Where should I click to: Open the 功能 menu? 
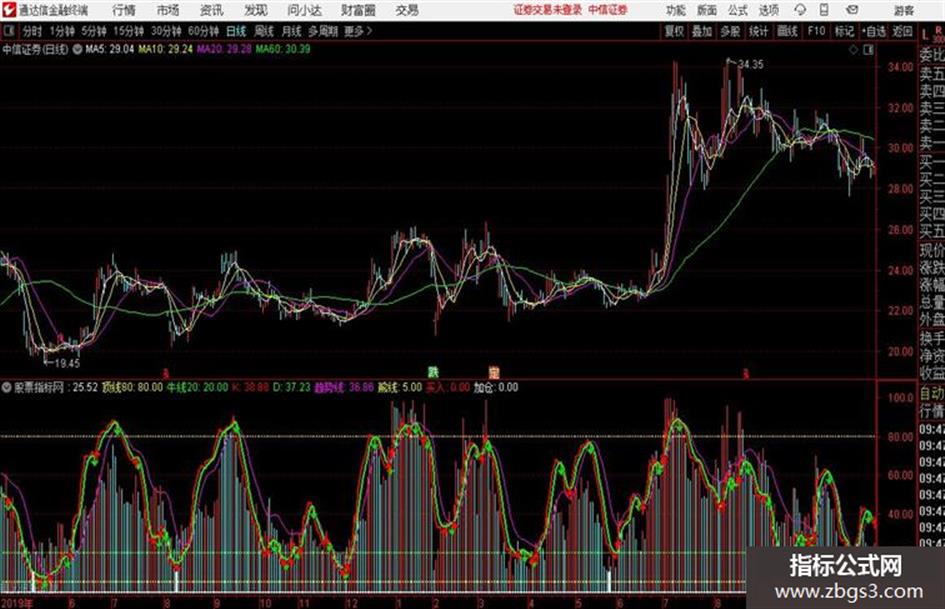click(x=676, y=10)
